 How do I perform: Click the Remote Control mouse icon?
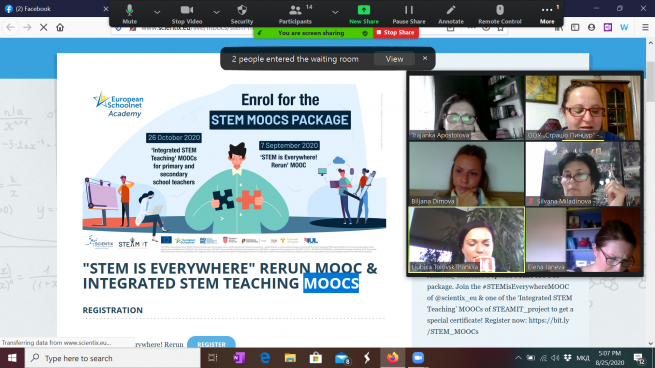(500, 14)
